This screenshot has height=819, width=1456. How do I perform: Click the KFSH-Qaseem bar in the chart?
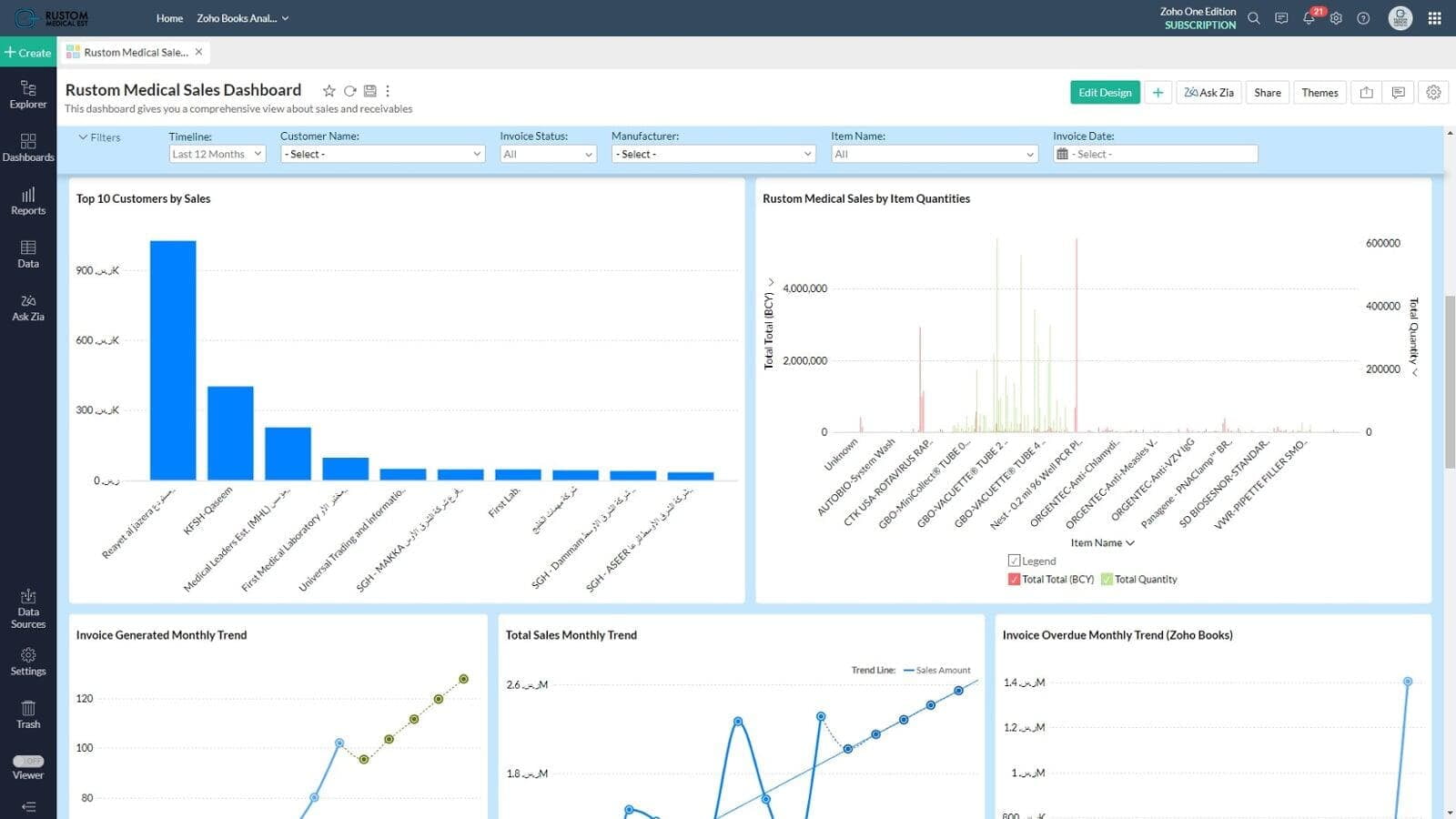pyautogui.click(x=230, y=433)
